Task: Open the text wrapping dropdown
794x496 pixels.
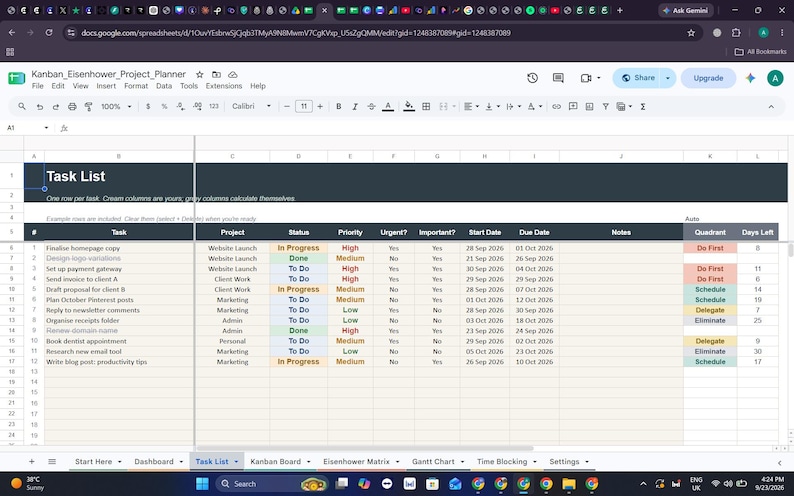Action: coord(513,106)
